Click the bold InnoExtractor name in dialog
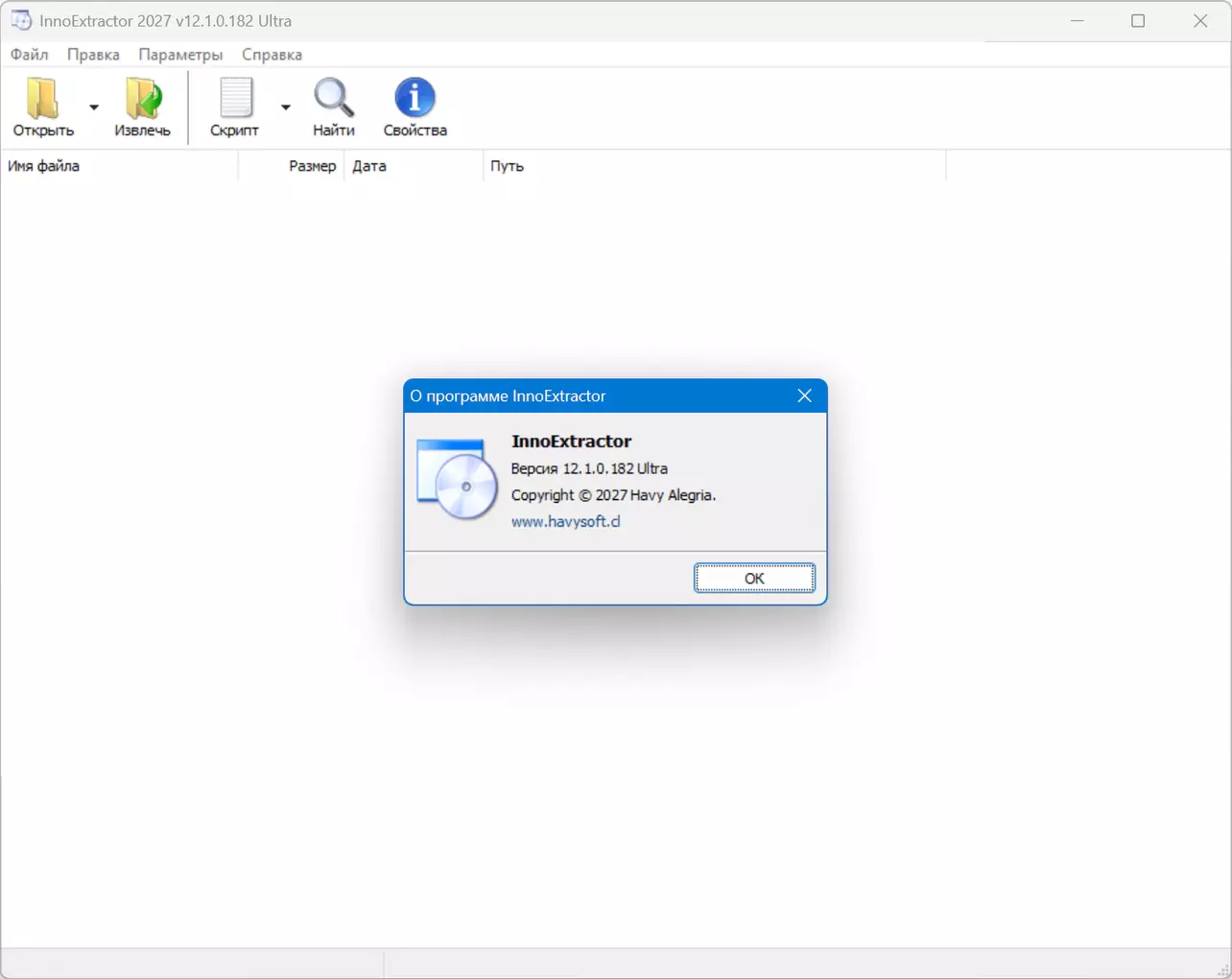The image size is (1232, 979). point(571,442)
